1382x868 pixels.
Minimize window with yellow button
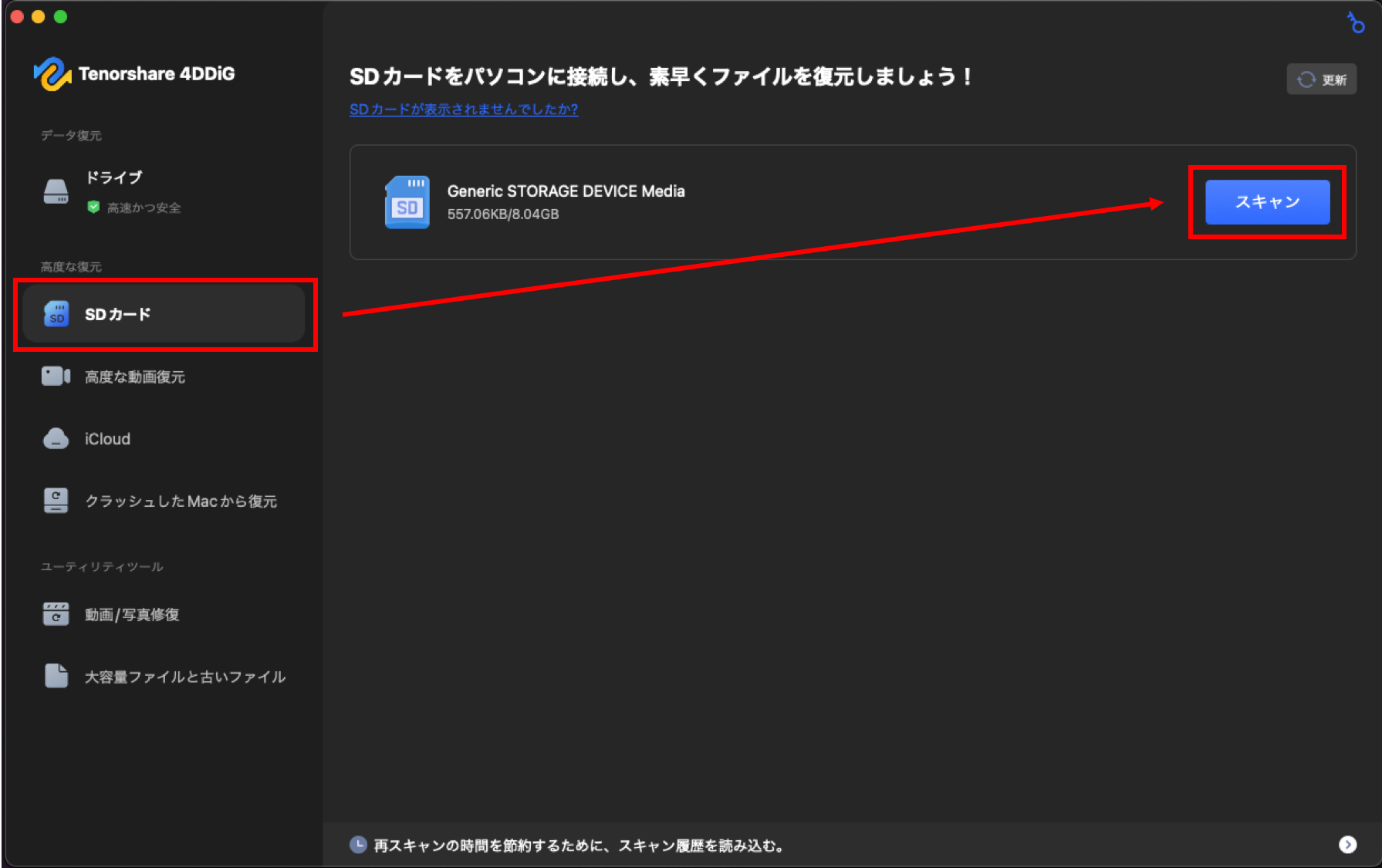click(39, 16)
